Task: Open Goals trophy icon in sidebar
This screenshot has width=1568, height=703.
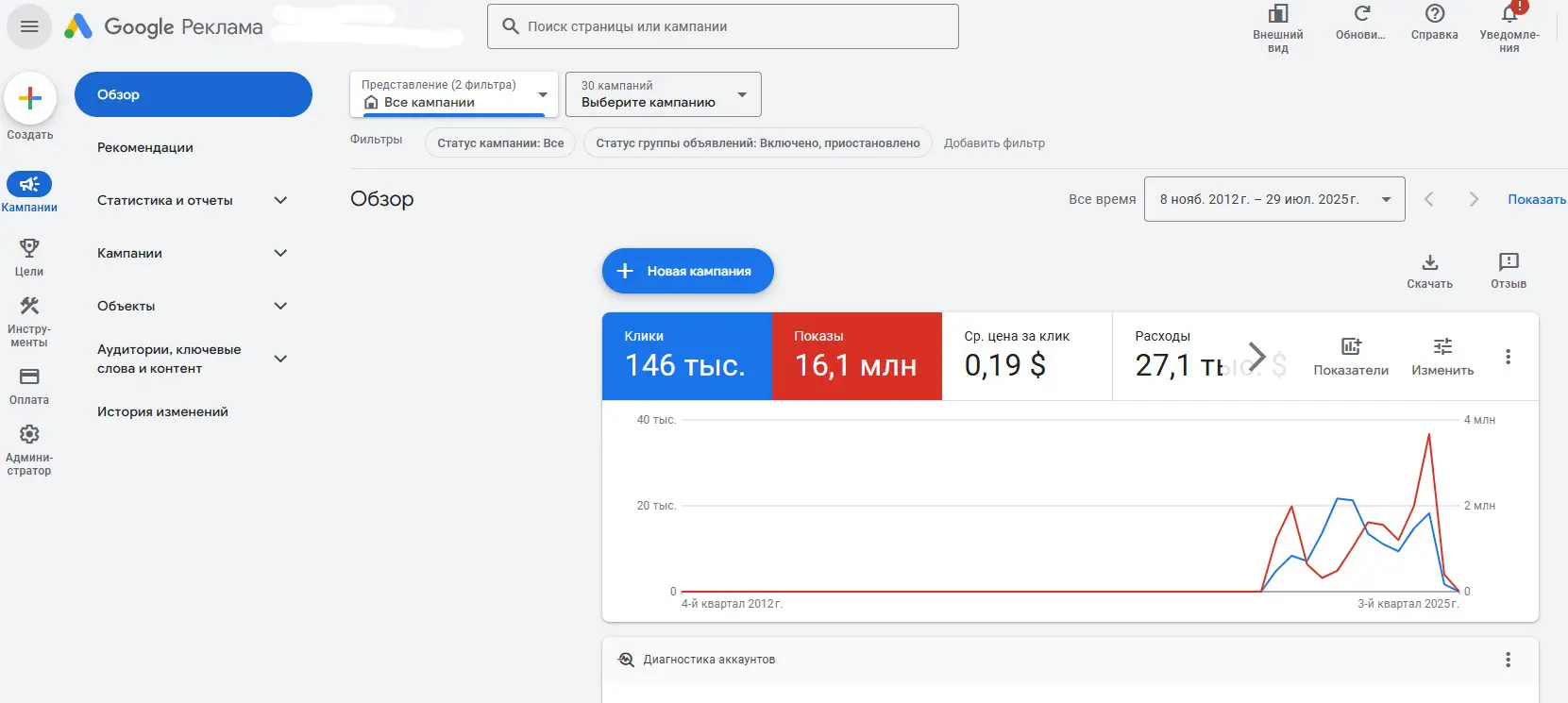Action: click(29, 248)
